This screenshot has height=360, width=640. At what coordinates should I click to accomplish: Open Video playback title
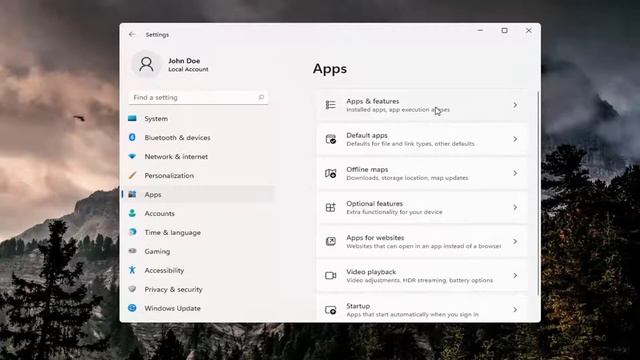[371, 271]
